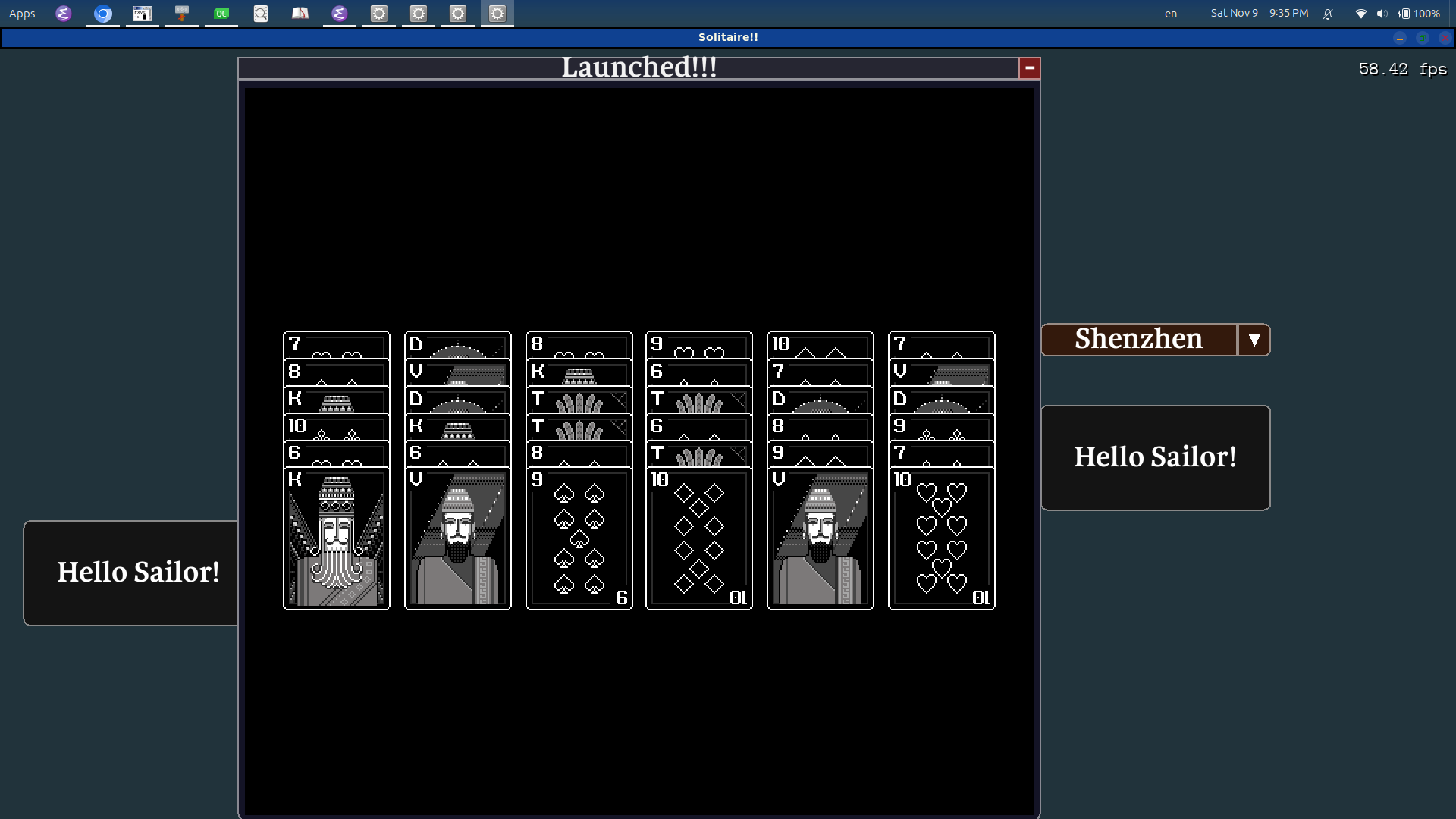Image resolution: width=1456 pixels, height=819 pixels.
Task: Open the volume control tray icon
Action: (x=1382, y=14)
